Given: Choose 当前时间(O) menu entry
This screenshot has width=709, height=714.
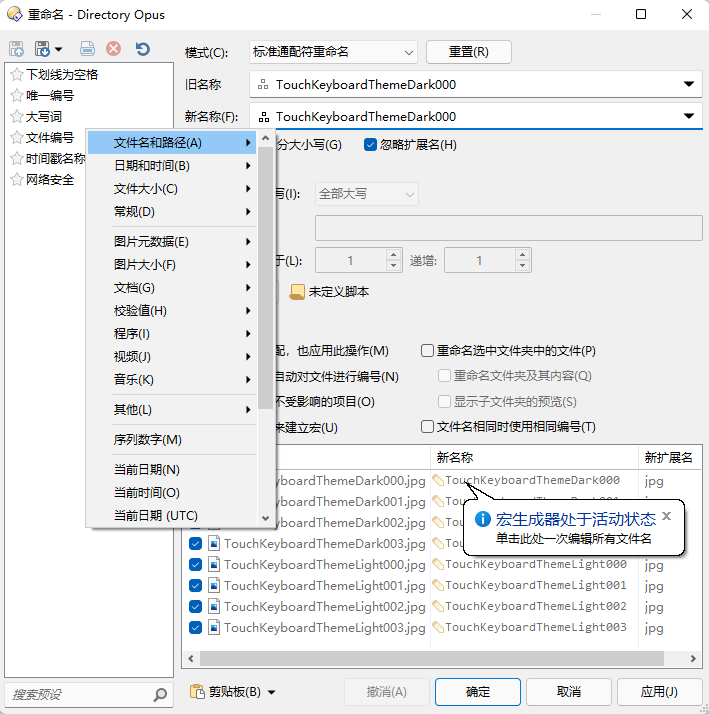Looking at the screenshot, I should pos(172,493).
